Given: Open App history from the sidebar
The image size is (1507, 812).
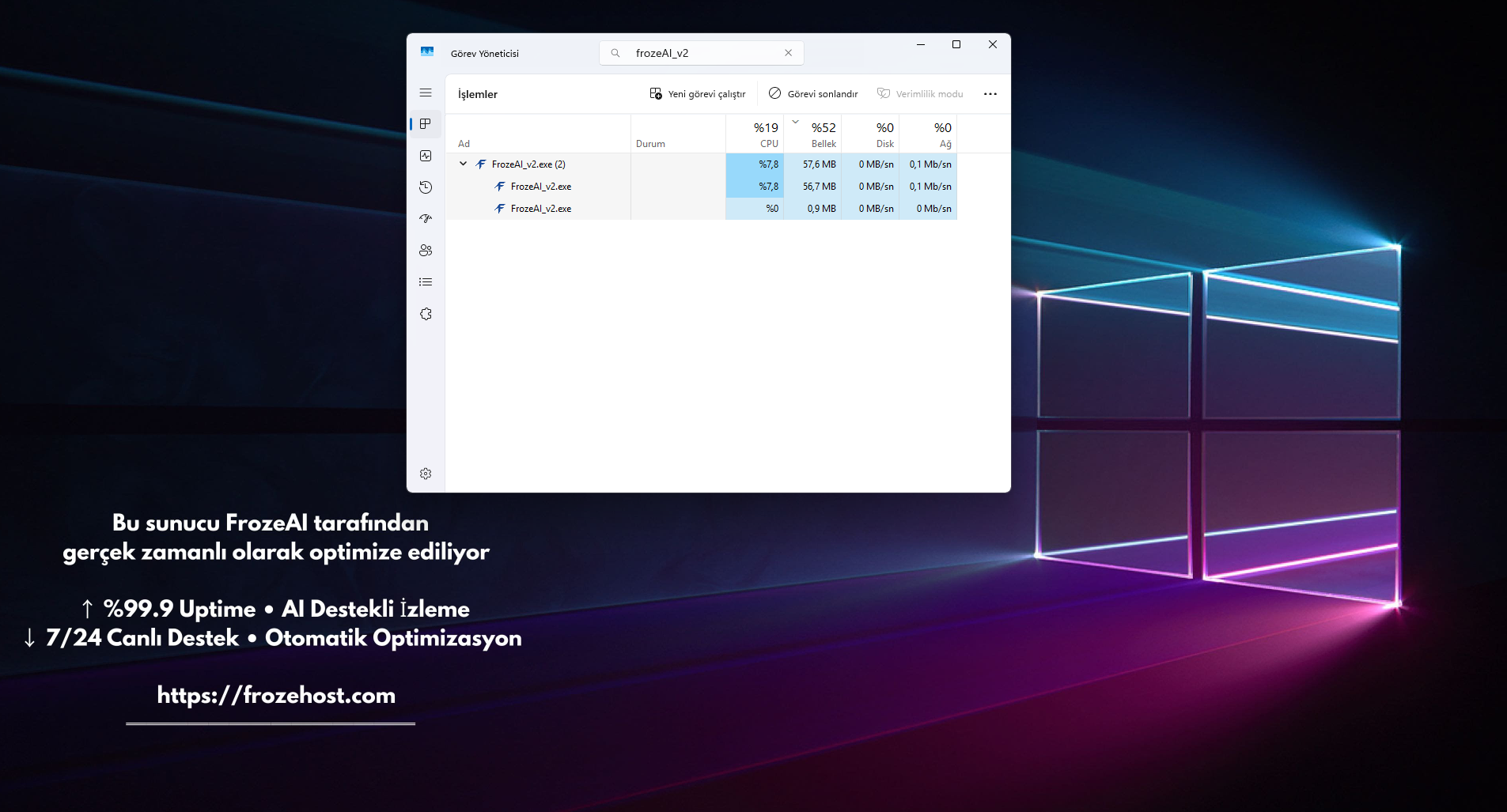Looking at the screenshot, I should pos(426,187).
